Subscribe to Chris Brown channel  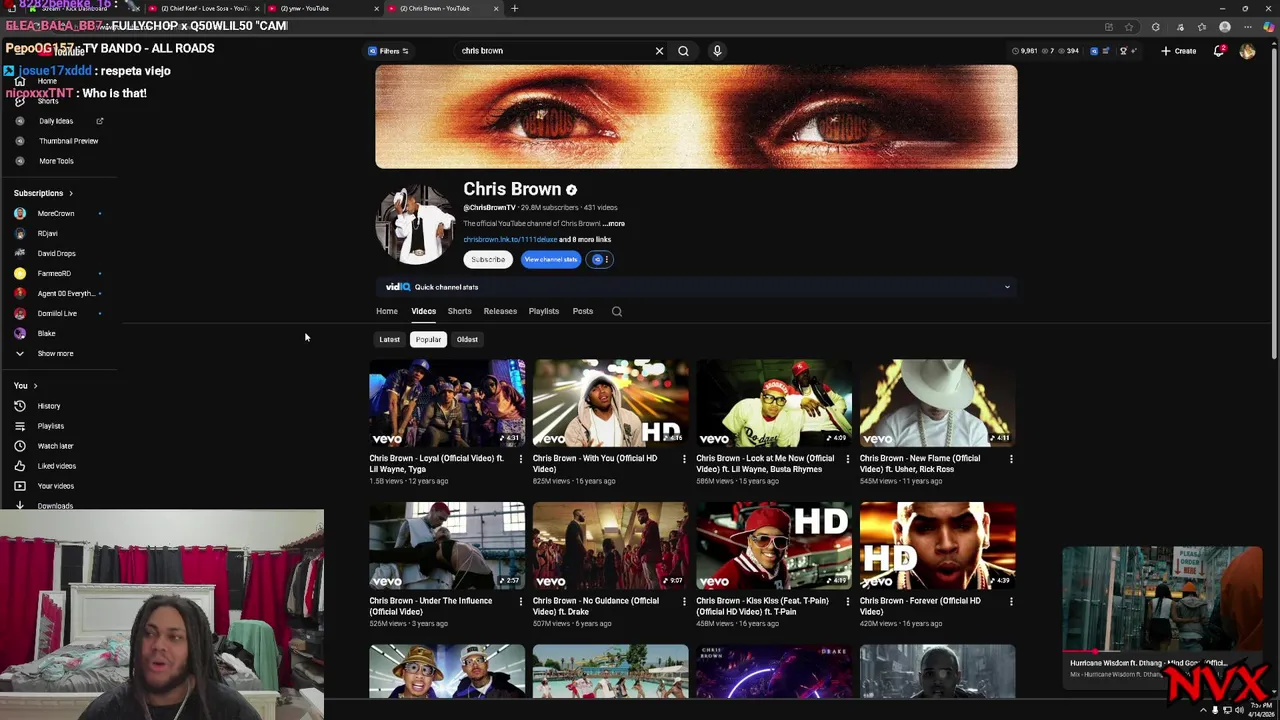tap(488, 259)
